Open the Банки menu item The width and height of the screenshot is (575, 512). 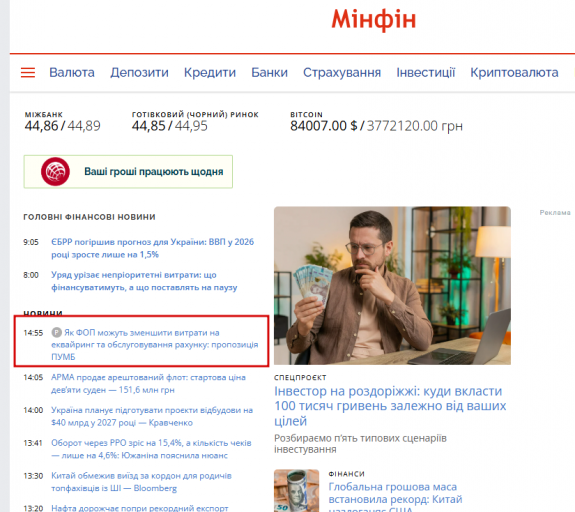(269, 72)
